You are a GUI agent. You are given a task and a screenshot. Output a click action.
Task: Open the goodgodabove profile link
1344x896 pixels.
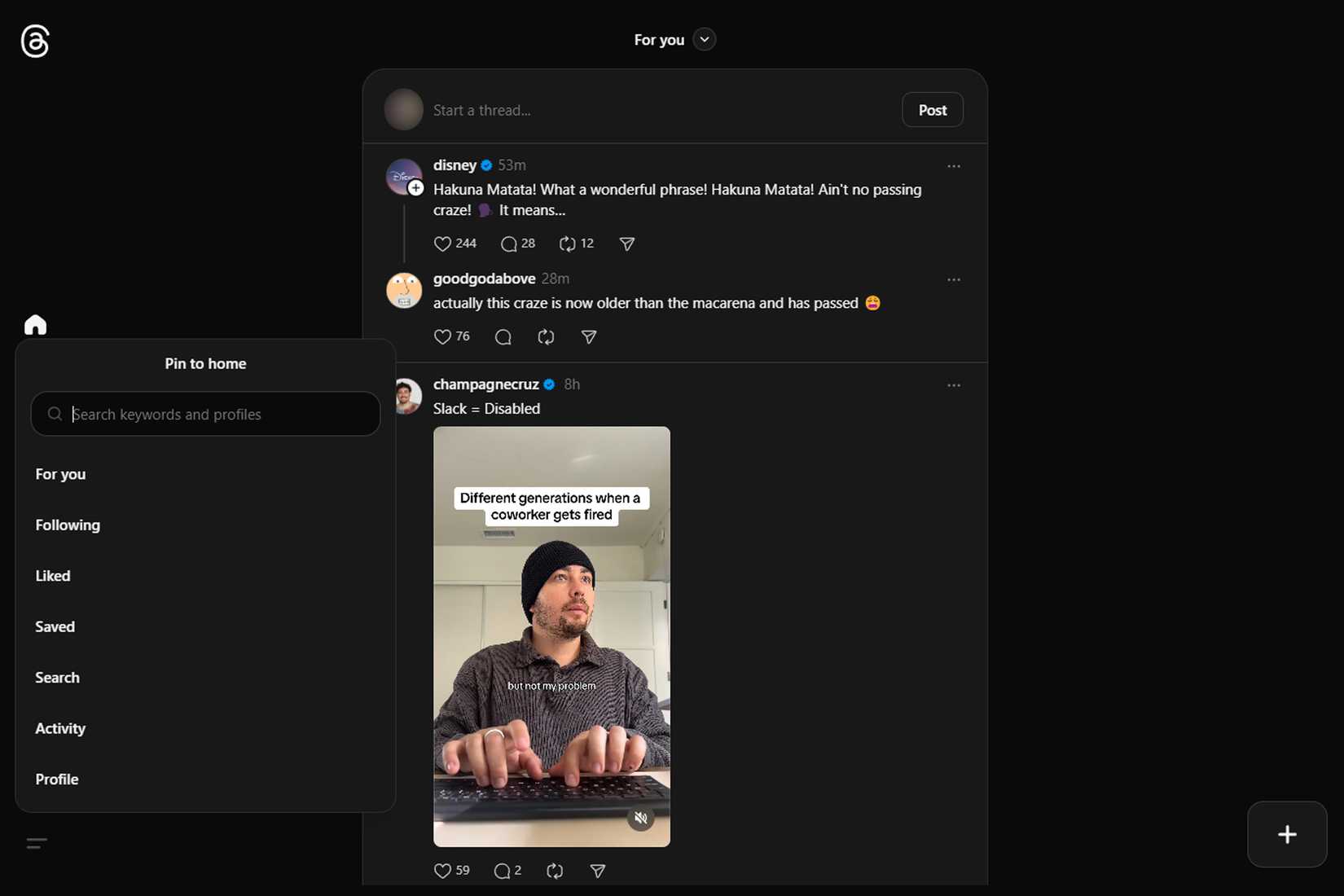pos(484,279)
